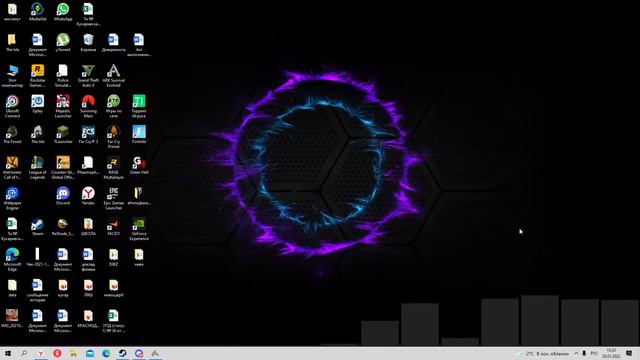Select the Counter-Strike Global Offensive shortcut
The width and height of the screenshot is (640, 360).
[x=63, y=167]
